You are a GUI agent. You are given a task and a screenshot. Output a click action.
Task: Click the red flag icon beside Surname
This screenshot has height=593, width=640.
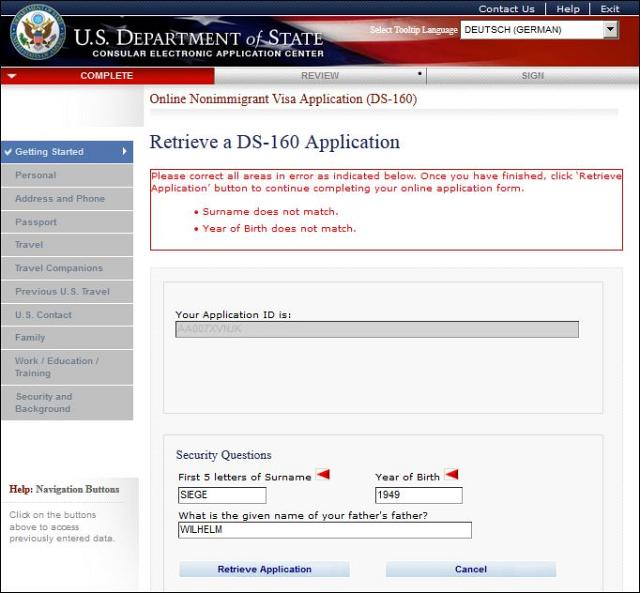click(323, 475)
